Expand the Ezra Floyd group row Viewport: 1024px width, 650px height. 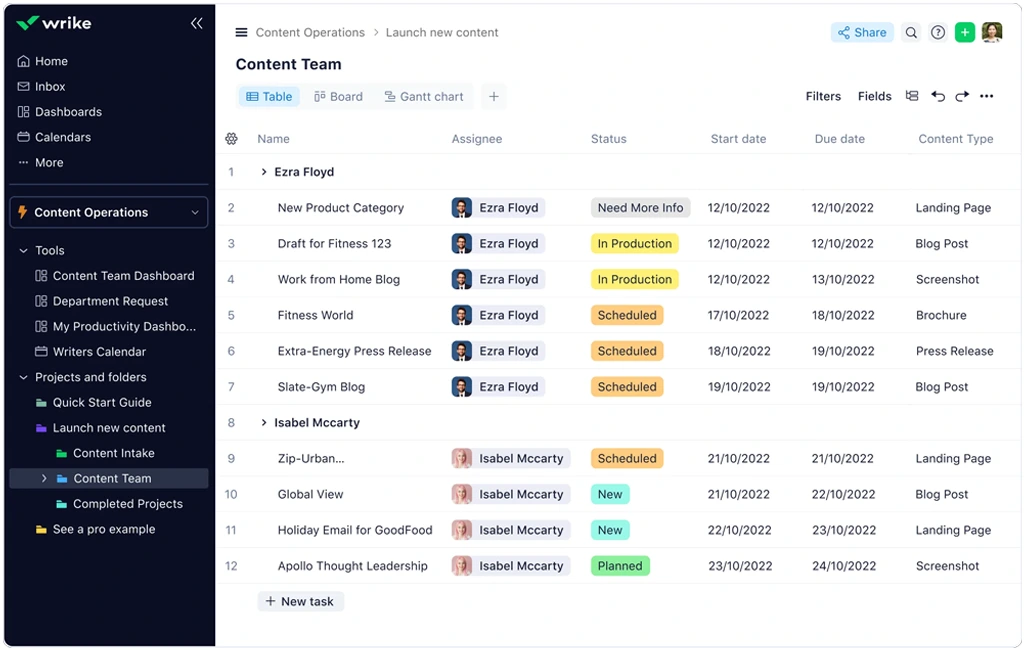264,172
